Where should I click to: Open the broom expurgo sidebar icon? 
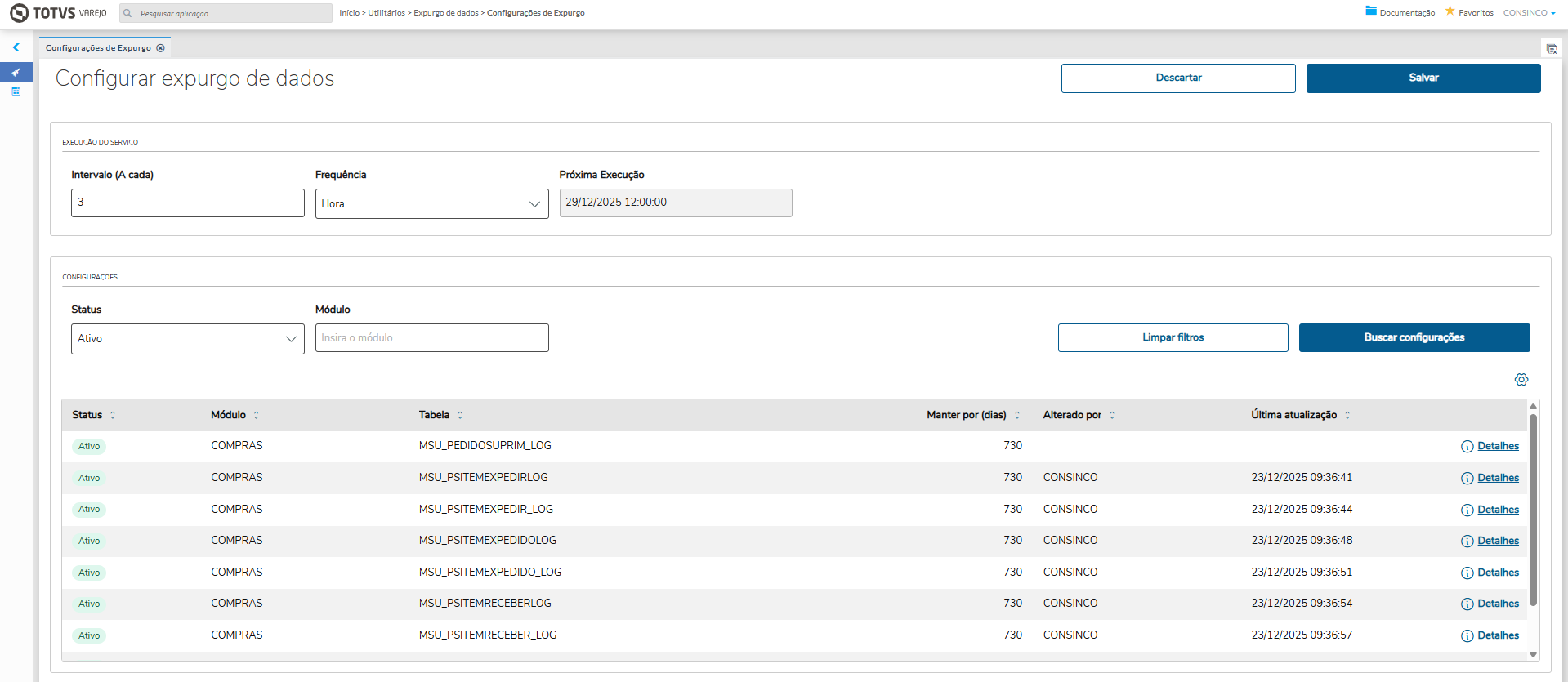click(16, 73)
